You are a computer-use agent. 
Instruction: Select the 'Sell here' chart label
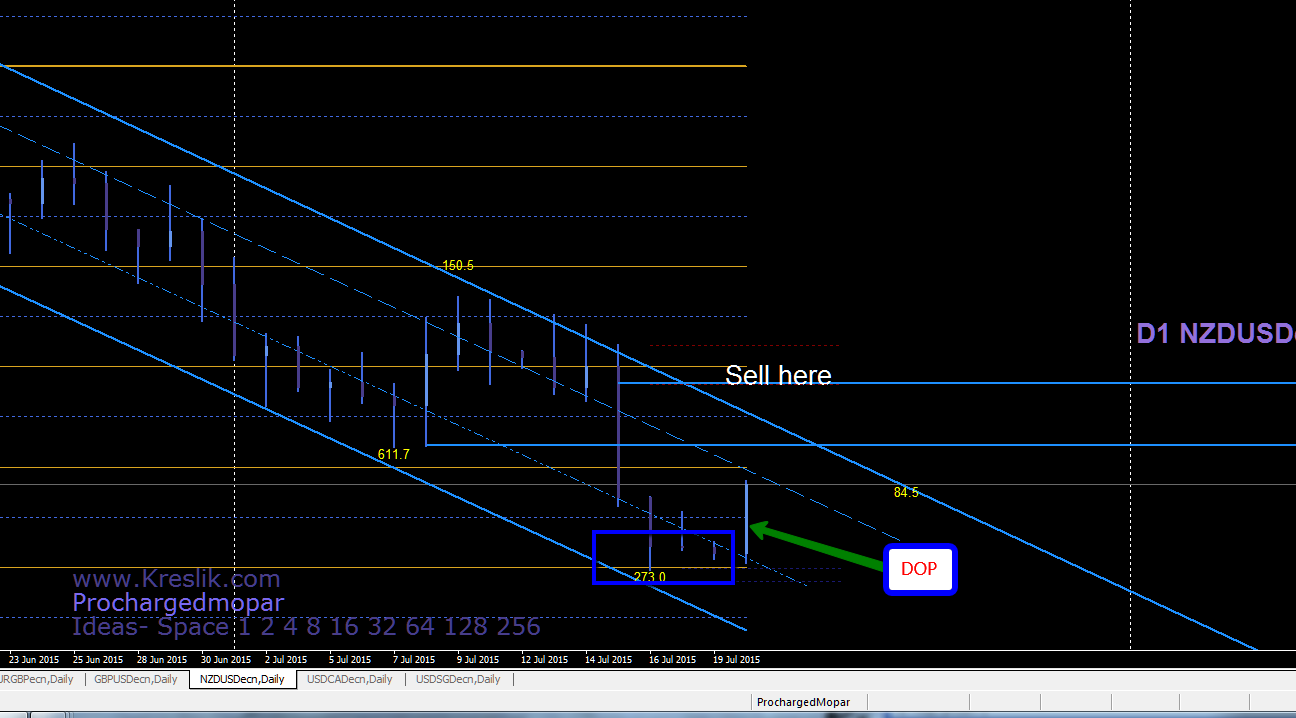pyautogui.click(x=778, y=375)
